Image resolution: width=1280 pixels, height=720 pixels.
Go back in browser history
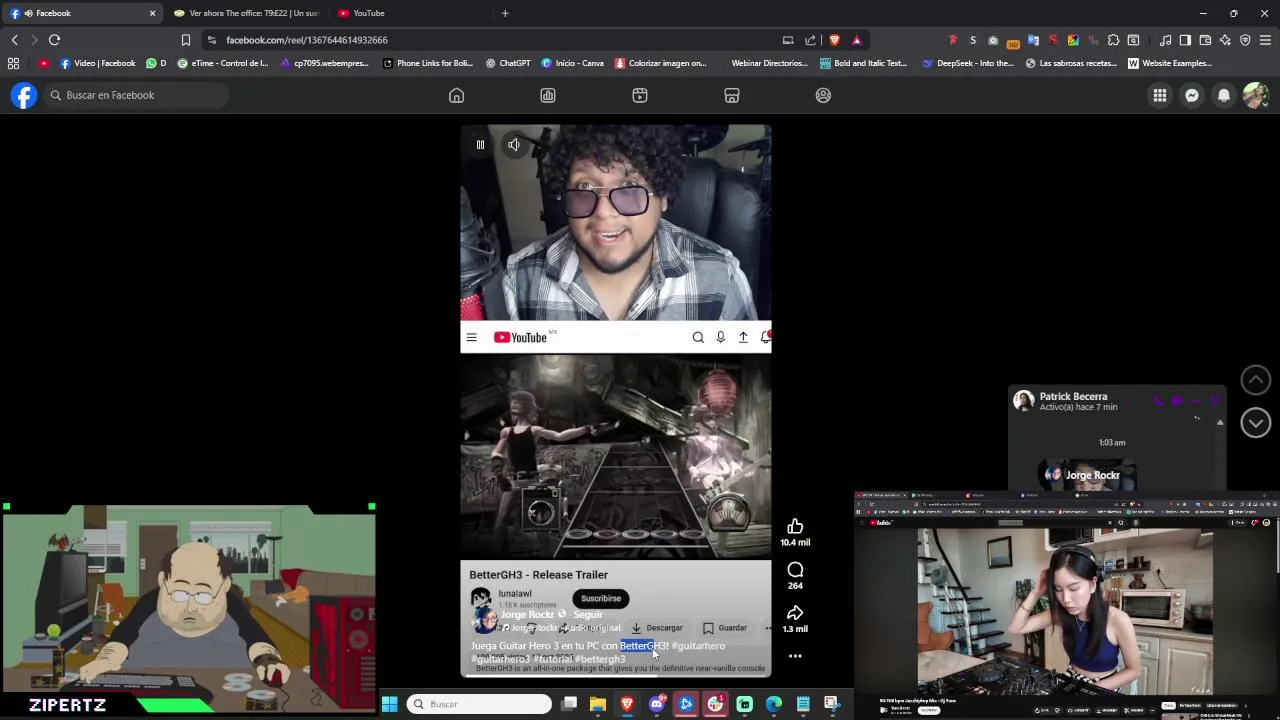[14, 40]
